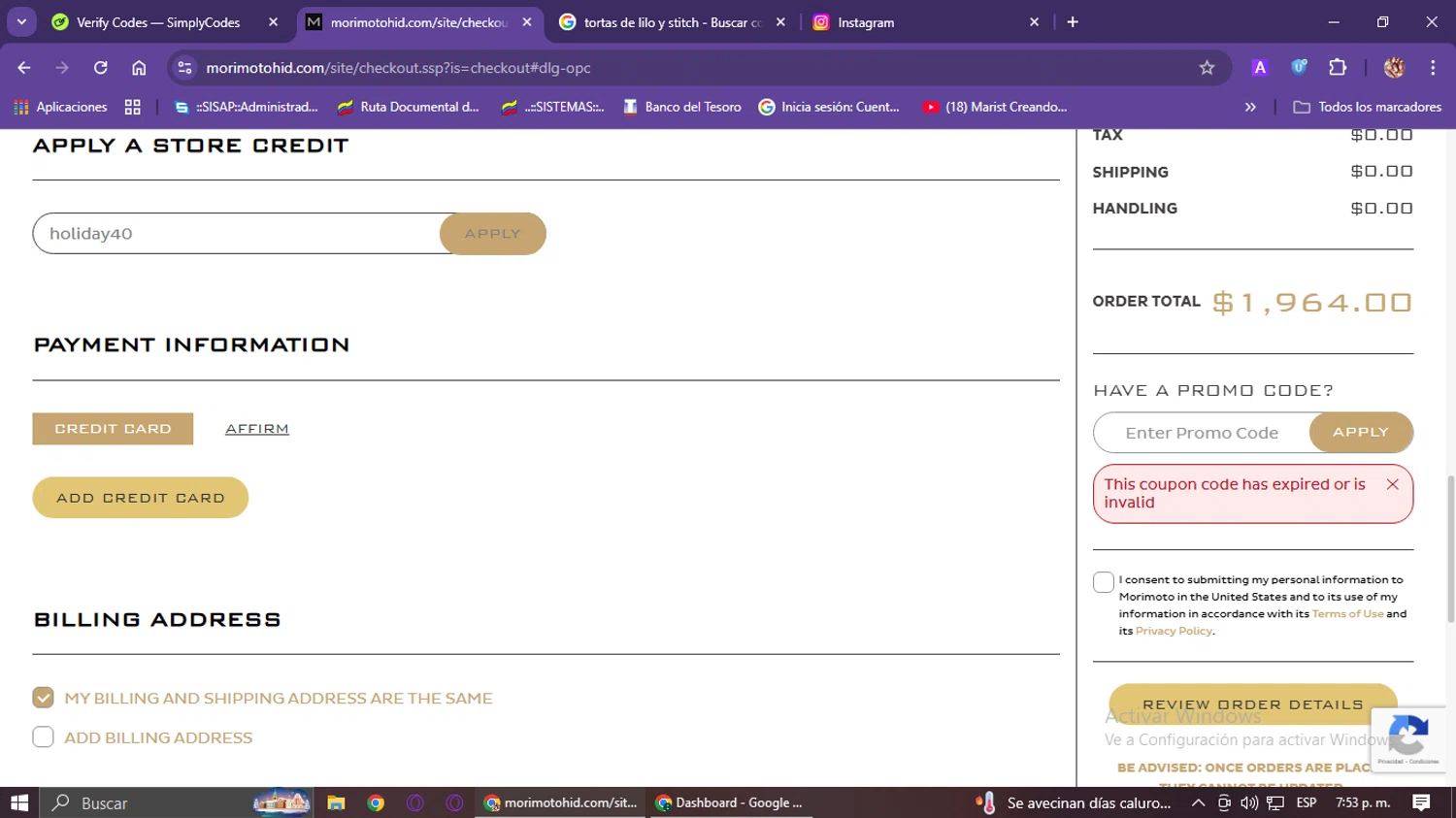Click the page vertical scrollbar
Viewport: 1456px width, 818px height.
(x=1450, y=548)
